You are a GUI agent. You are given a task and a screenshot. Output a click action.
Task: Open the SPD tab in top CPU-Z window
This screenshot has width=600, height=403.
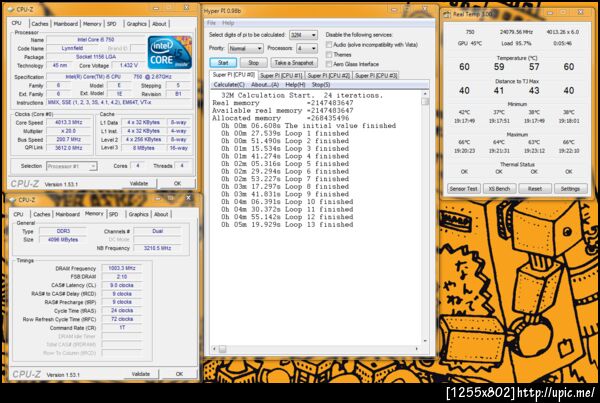point(112,24)
